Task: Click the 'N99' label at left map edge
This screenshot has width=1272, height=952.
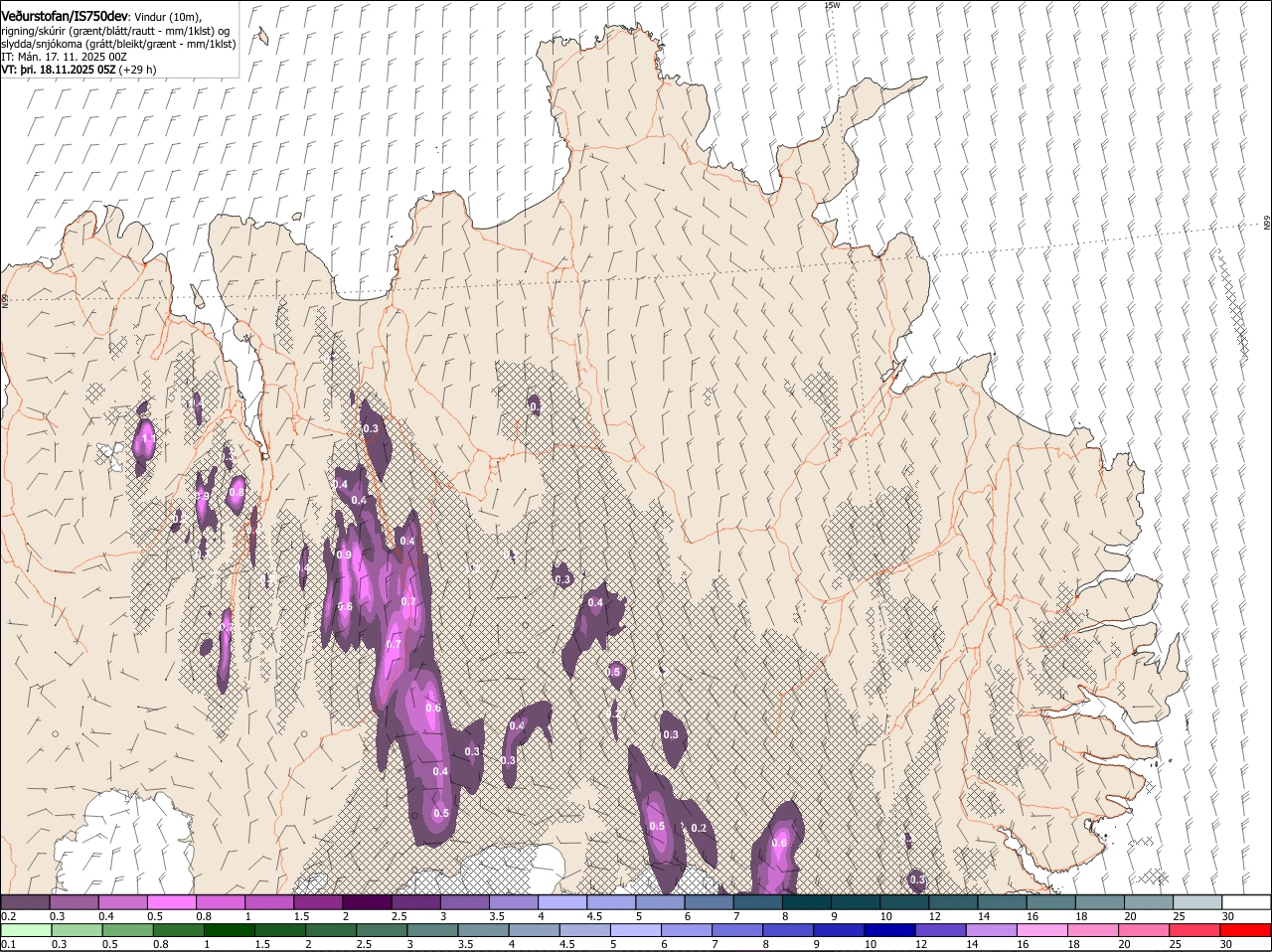Action: coord(5,299)
